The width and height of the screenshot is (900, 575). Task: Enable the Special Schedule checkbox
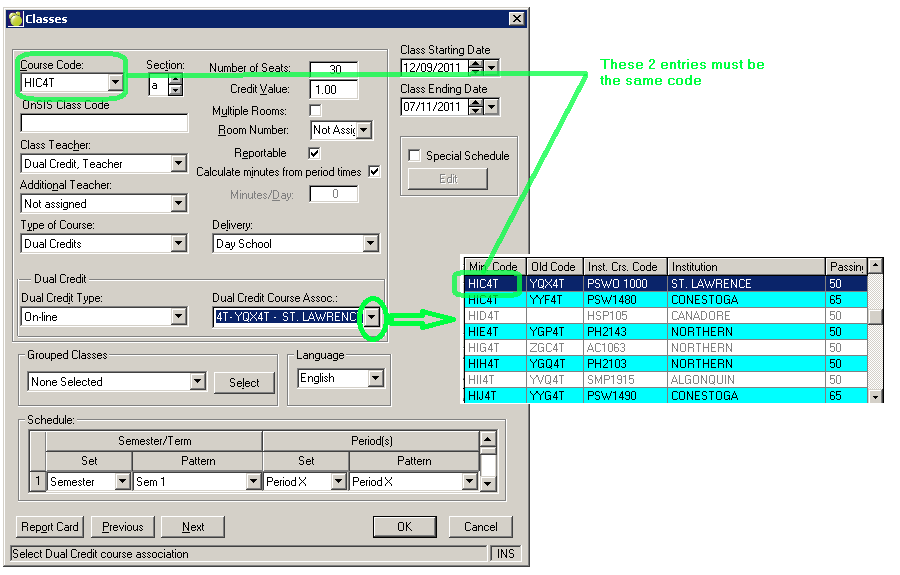coord(415,156)
